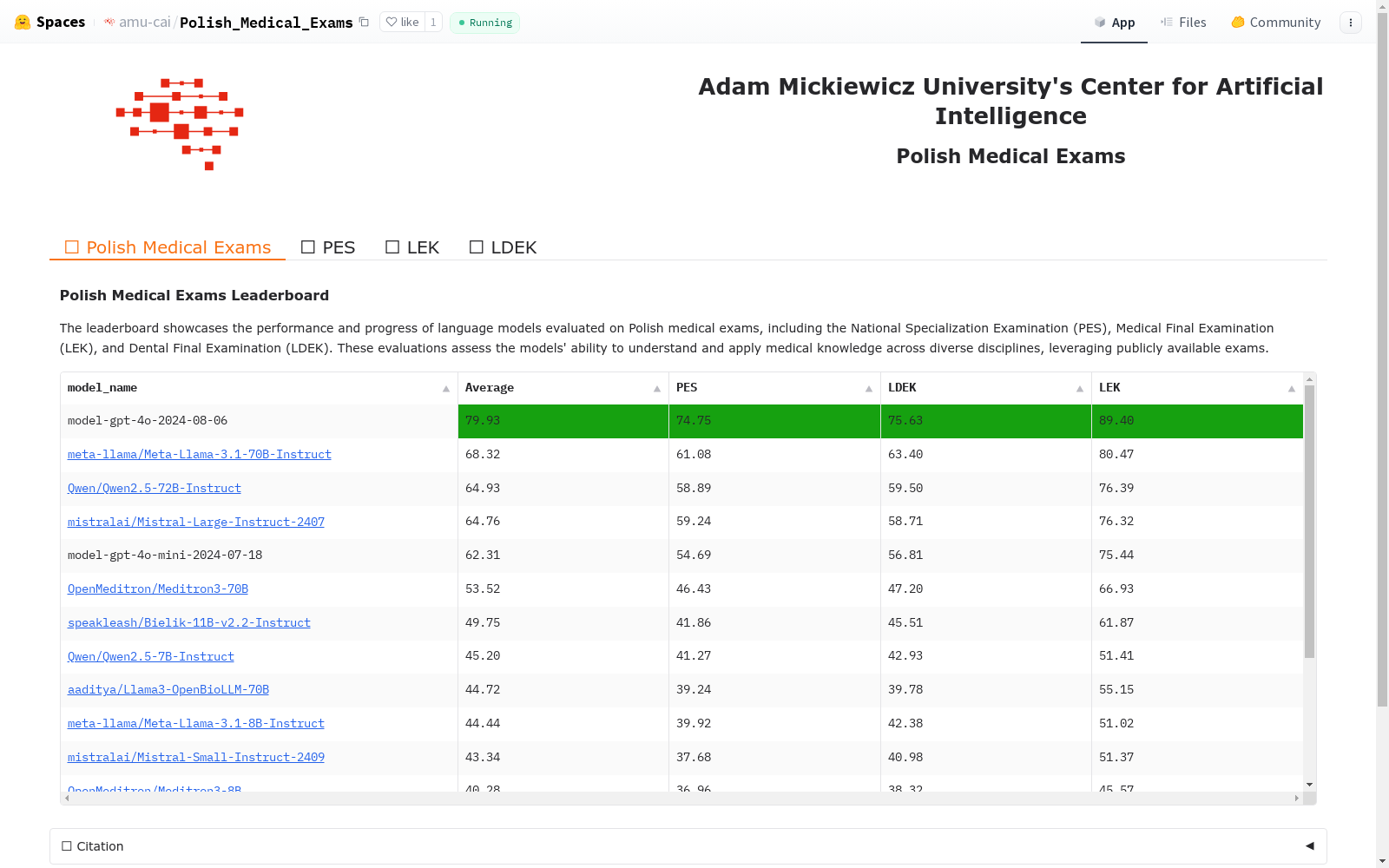Select the PES value 41.86
The height and width of the screenshot is (868, 1389).
click(x=774, y=622)
